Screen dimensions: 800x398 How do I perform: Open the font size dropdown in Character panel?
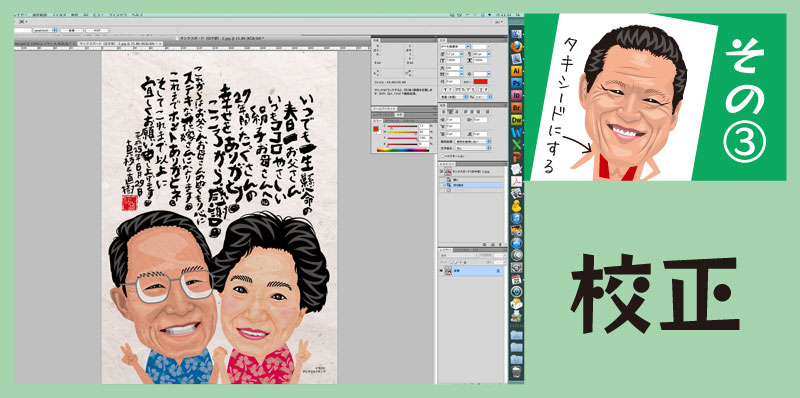tap(461, 54)
